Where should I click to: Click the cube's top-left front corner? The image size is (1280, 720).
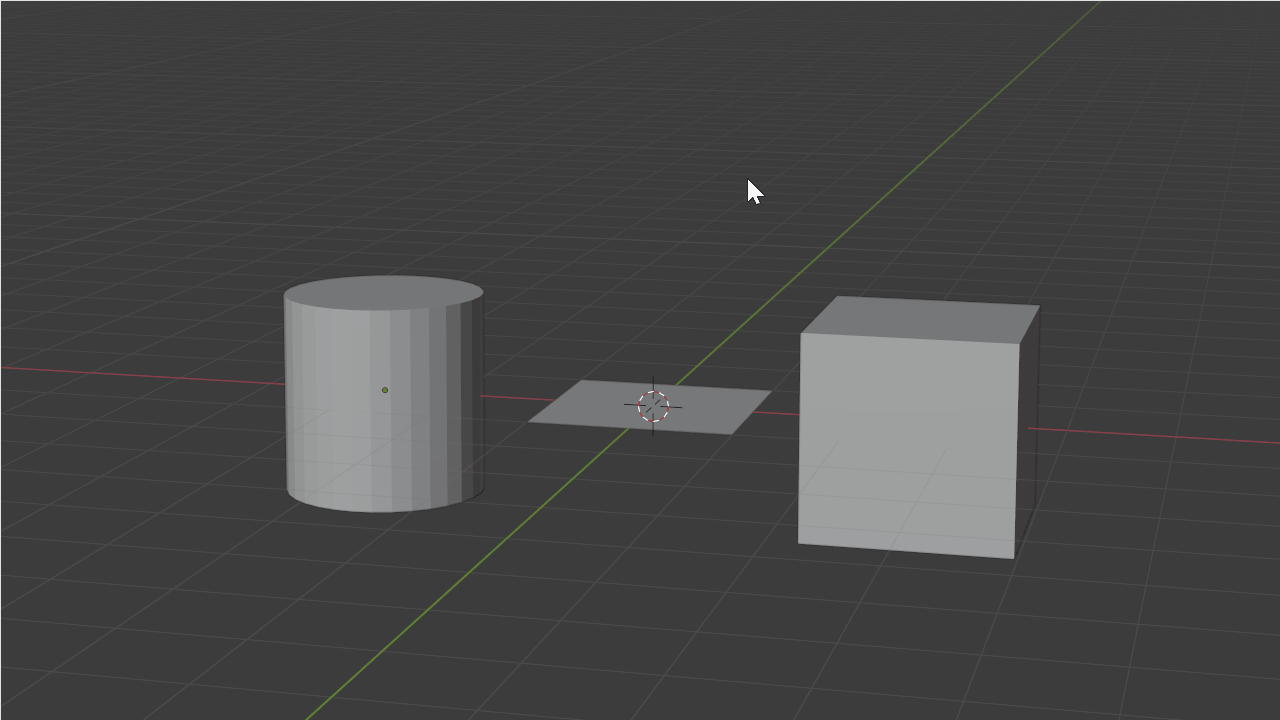[801, 334]
